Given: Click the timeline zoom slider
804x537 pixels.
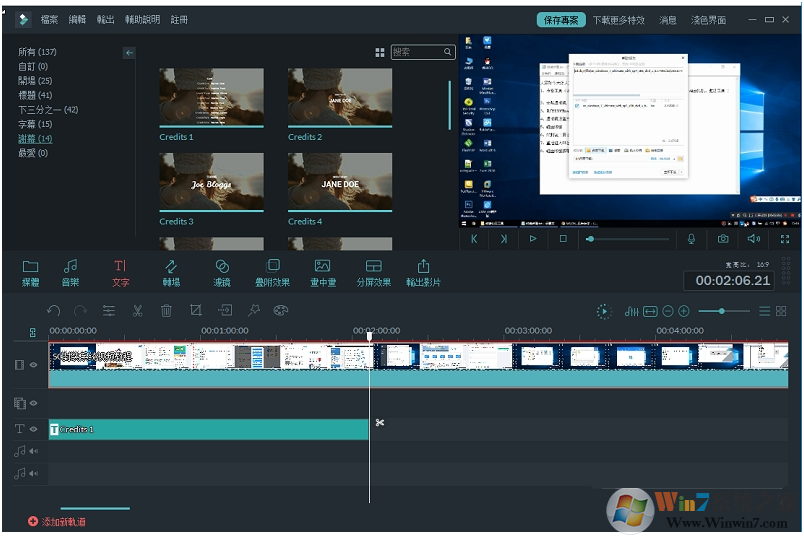Looking at the screenshot, I should coord(721,311).
